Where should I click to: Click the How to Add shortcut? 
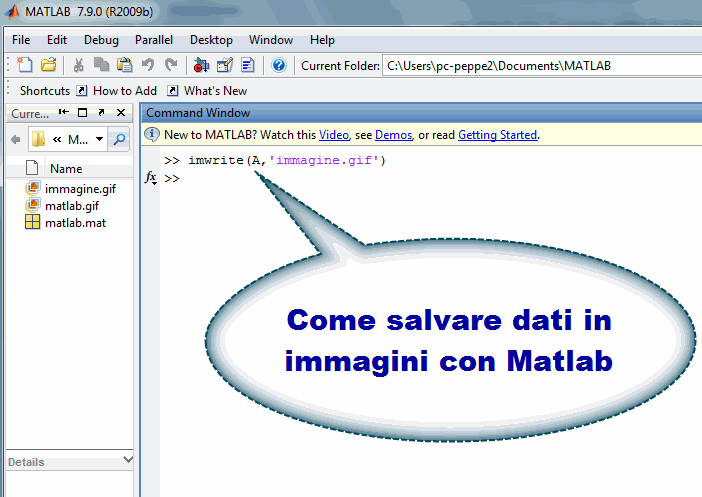click(x=125, y=91)
